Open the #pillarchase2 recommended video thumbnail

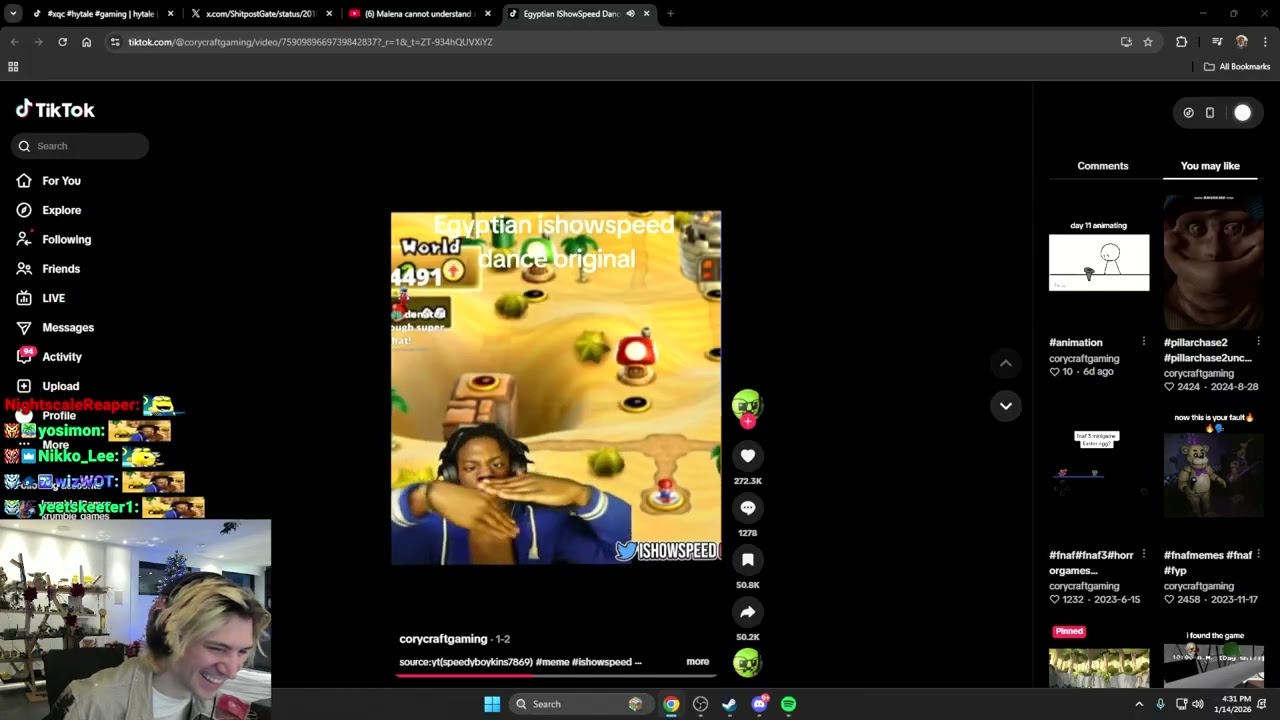1213,262
